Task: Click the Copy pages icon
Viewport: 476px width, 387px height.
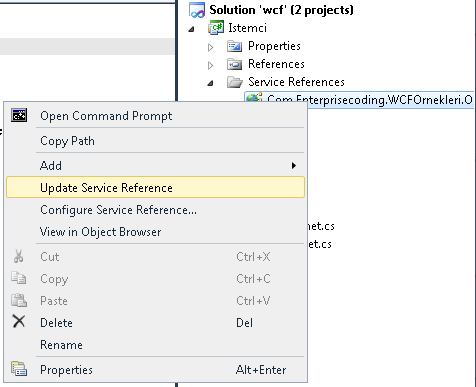Action: coord(19,278)
